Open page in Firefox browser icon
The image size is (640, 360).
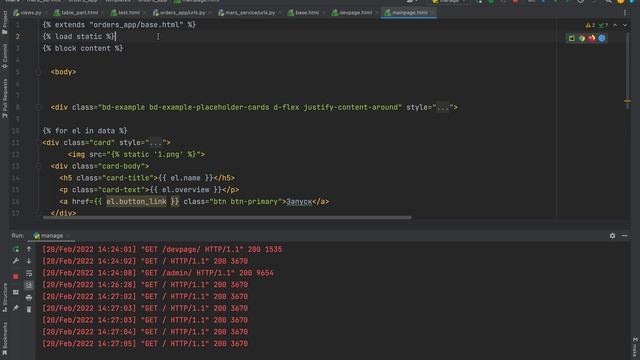tap(592, 38)
